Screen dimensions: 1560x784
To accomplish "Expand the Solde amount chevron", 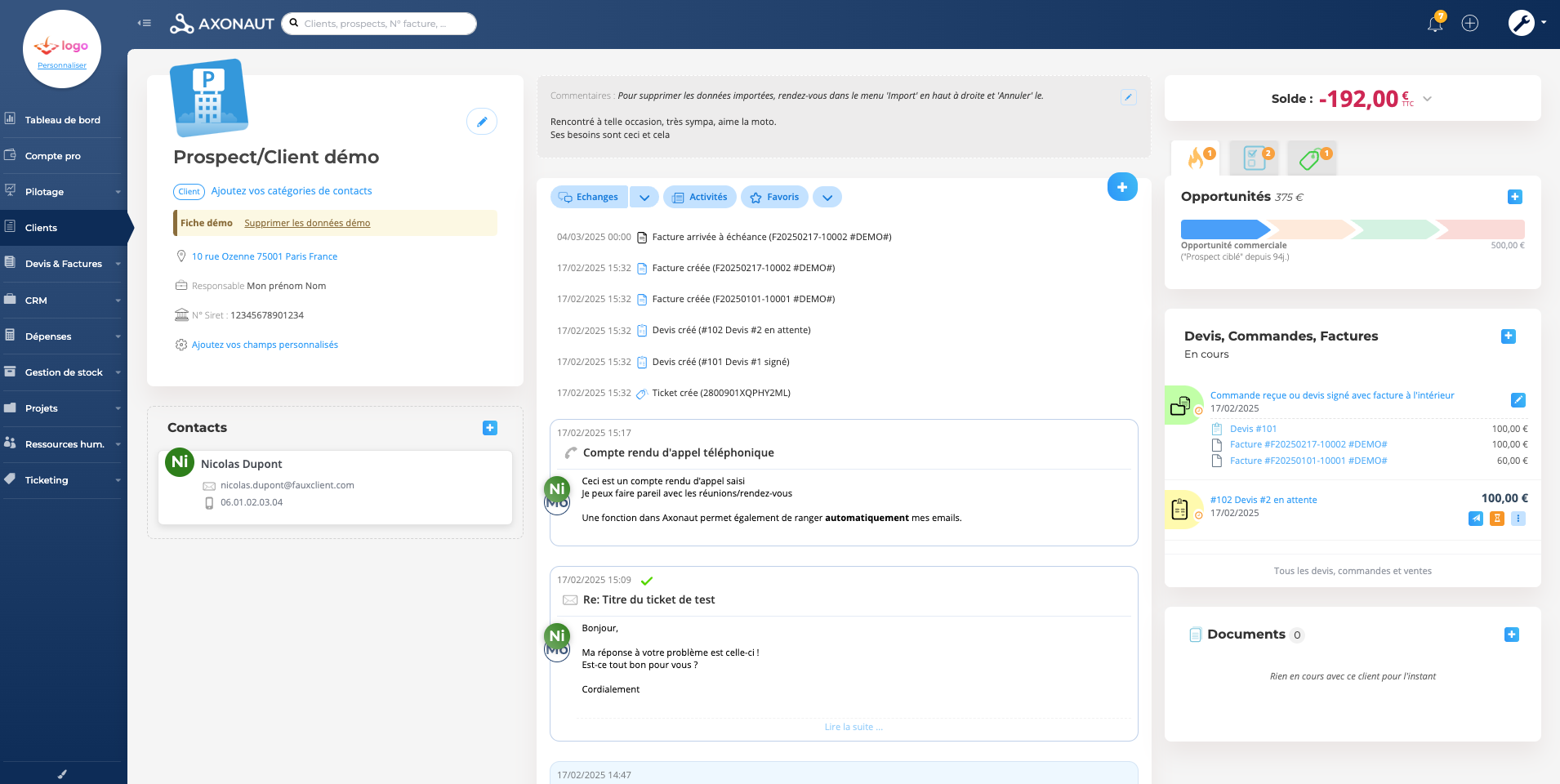I will pyautogui.click(x=1427, y=99).
